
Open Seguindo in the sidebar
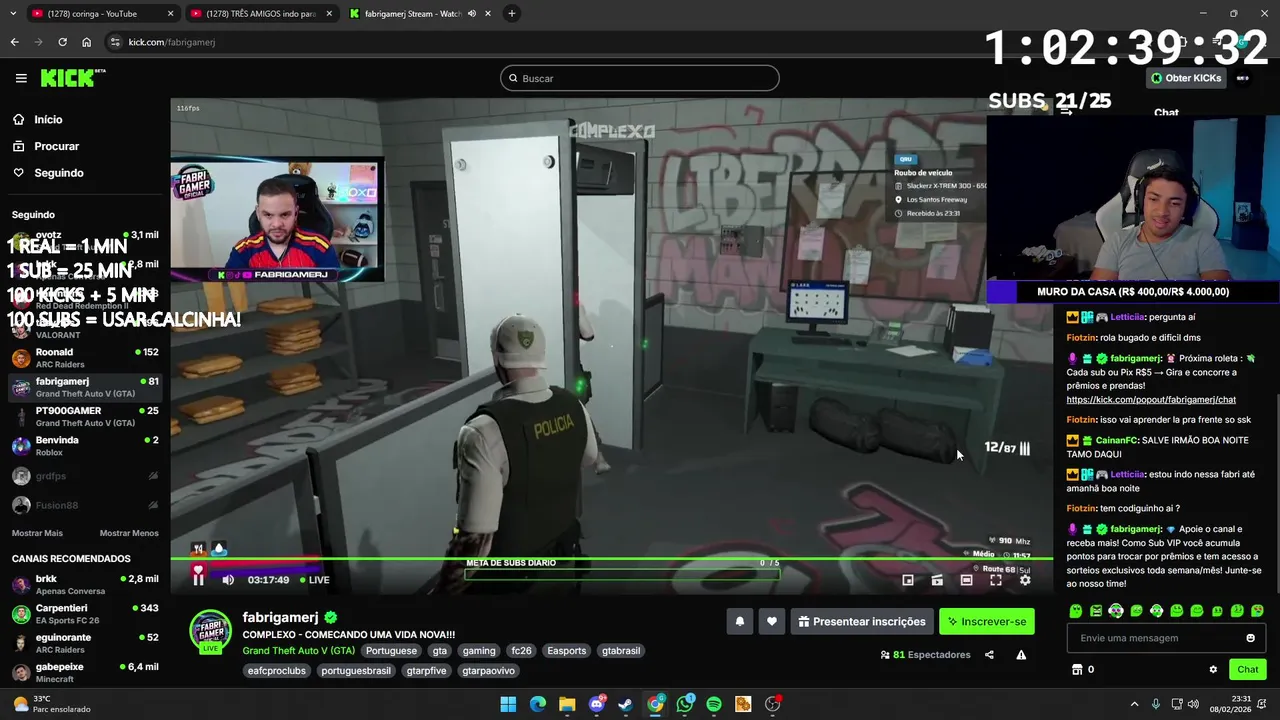(x=58, y=173)
